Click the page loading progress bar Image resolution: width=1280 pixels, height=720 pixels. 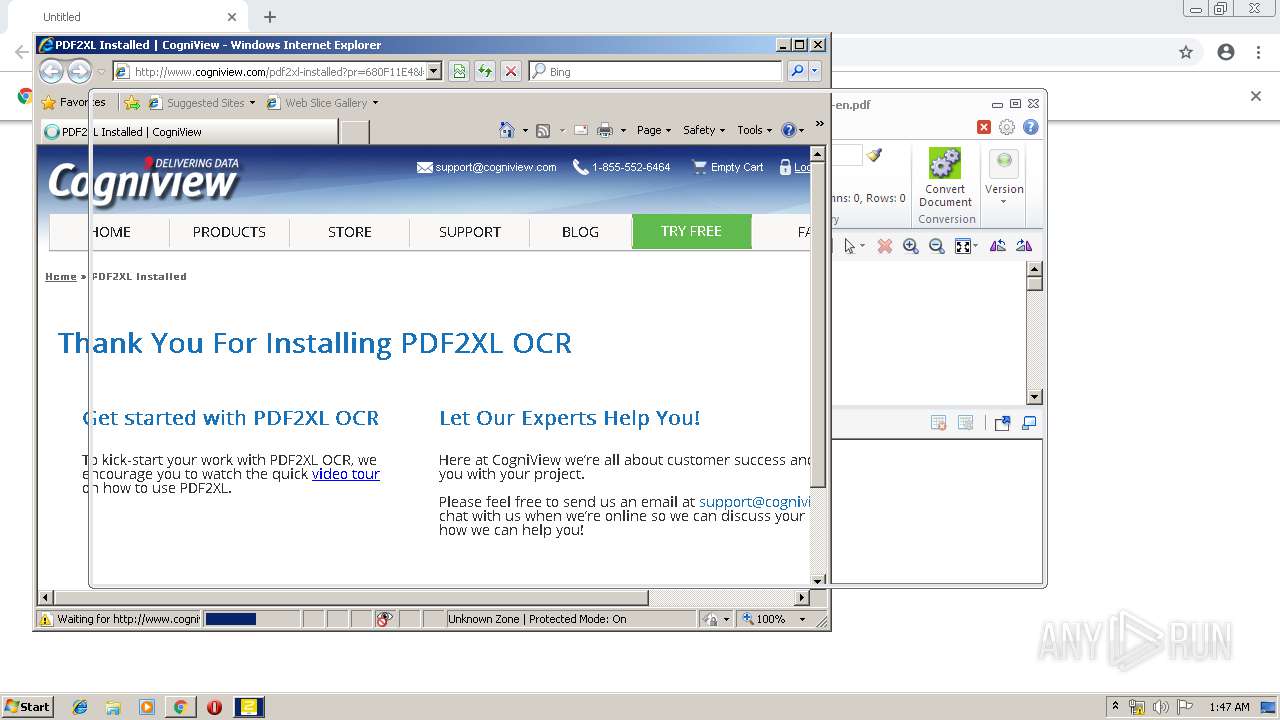[x=251, y=619]
